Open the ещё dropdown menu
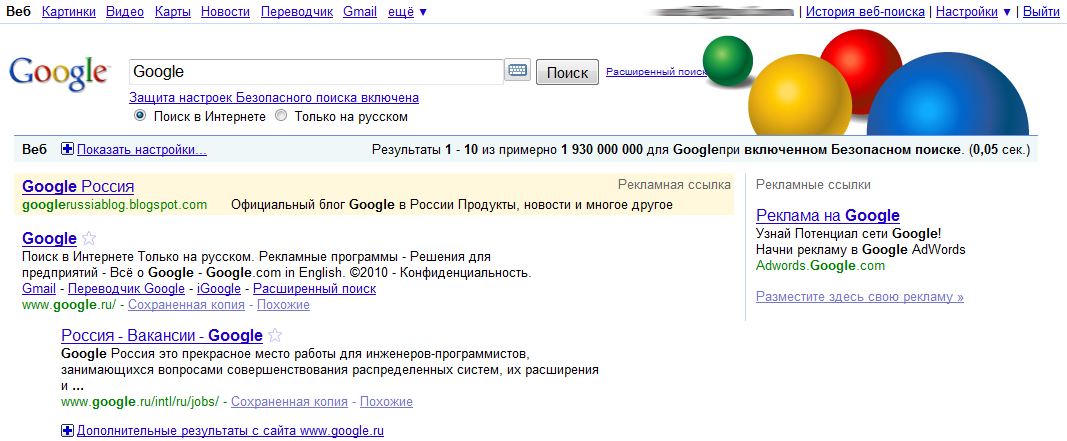The width and height of the screenshot is (1067, 441). tap(407, 12)
